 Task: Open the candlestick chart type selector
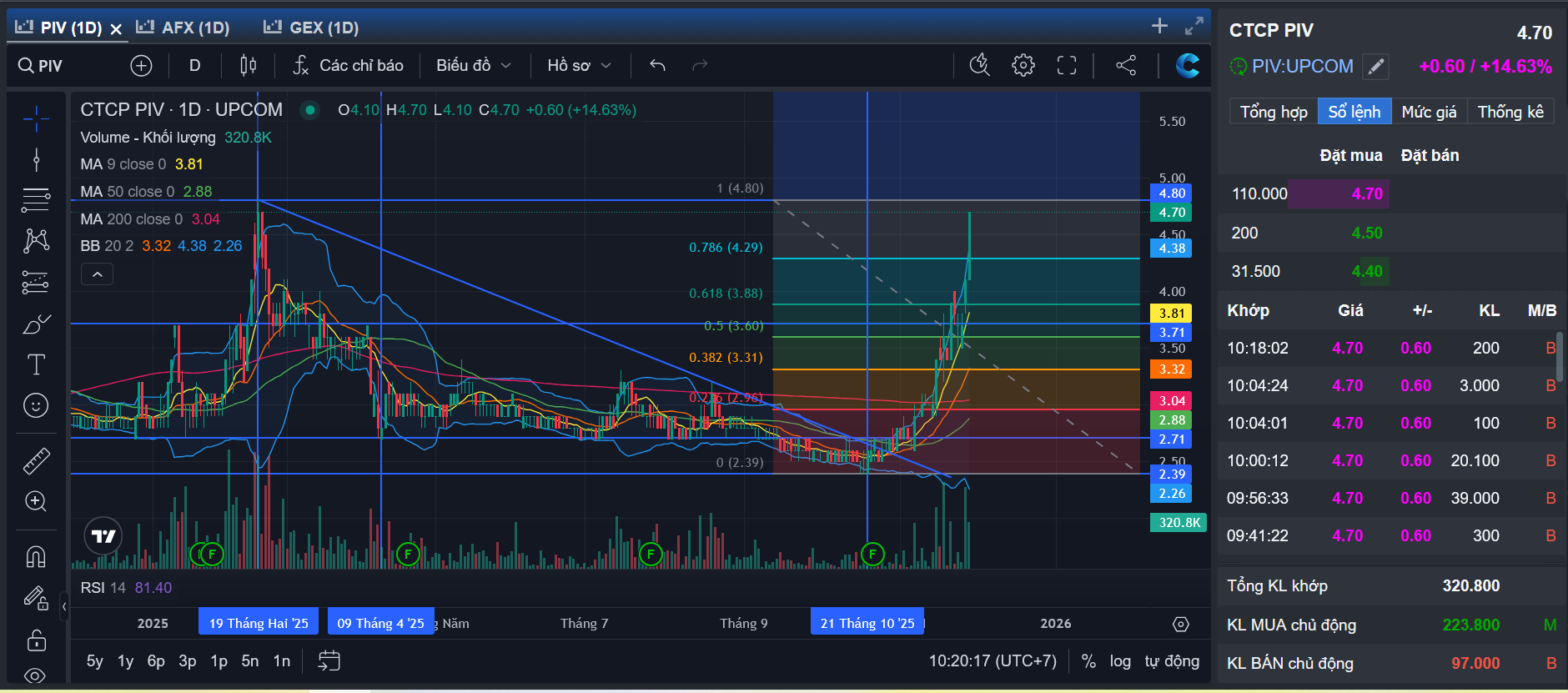click(x=248, y=65)
